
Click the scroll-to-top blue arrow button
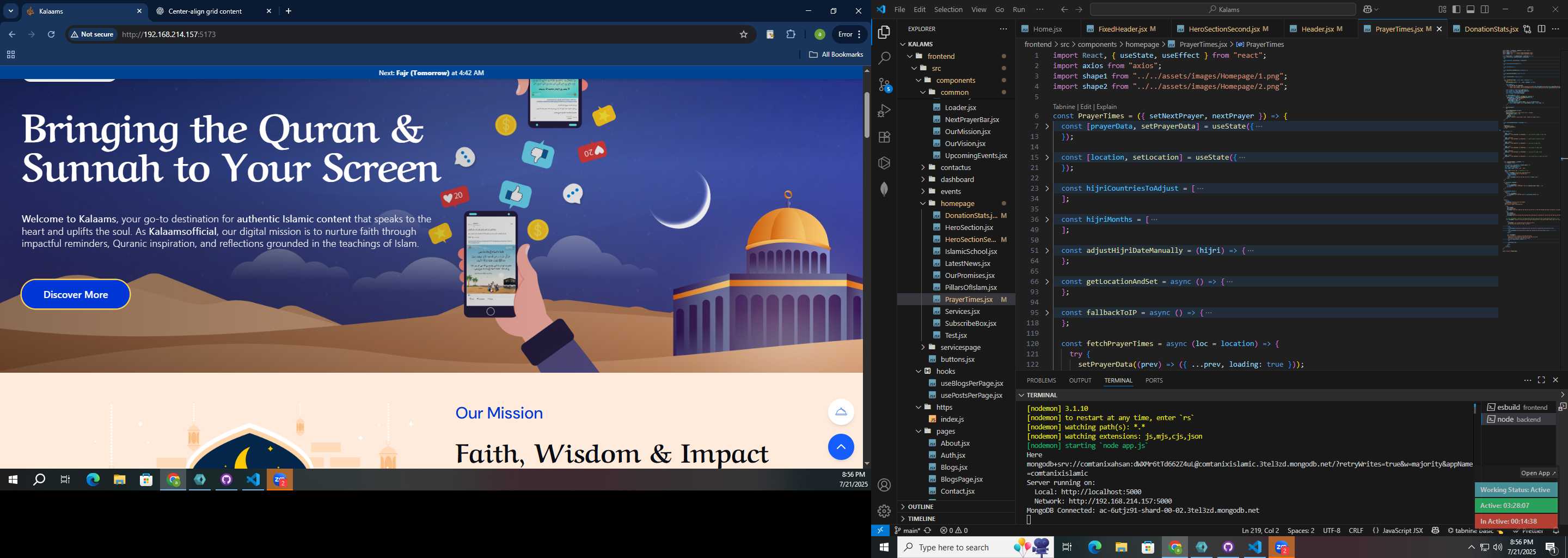[841, 447]
